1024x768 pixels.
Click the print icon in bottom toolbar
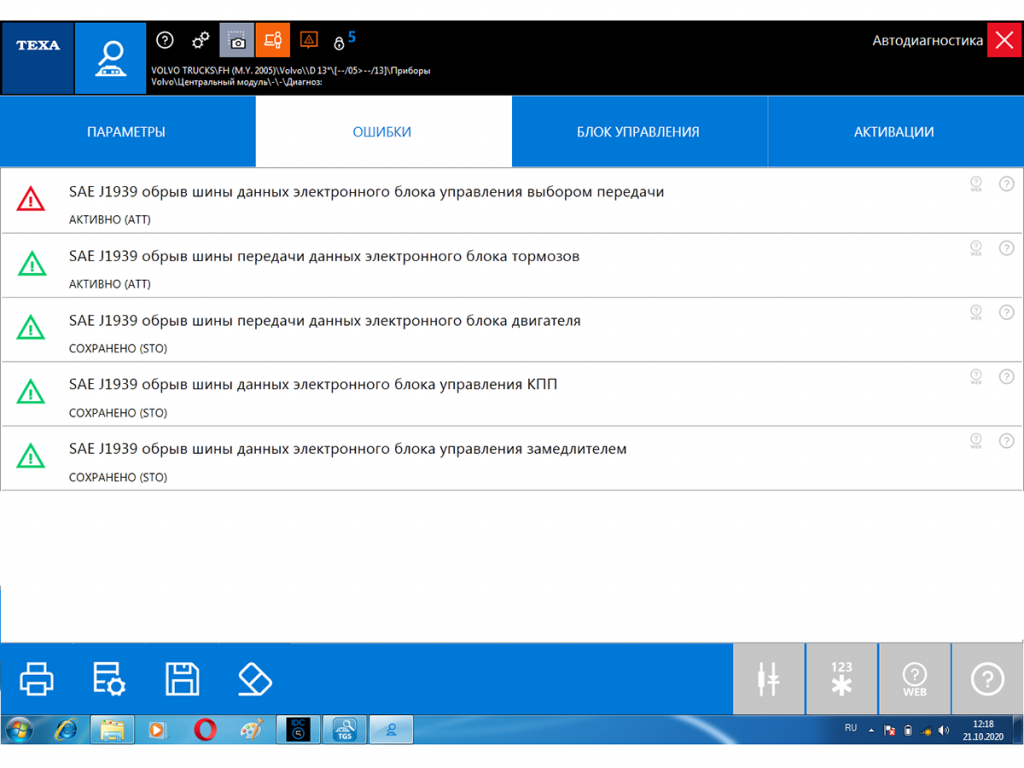coord(37,679)
